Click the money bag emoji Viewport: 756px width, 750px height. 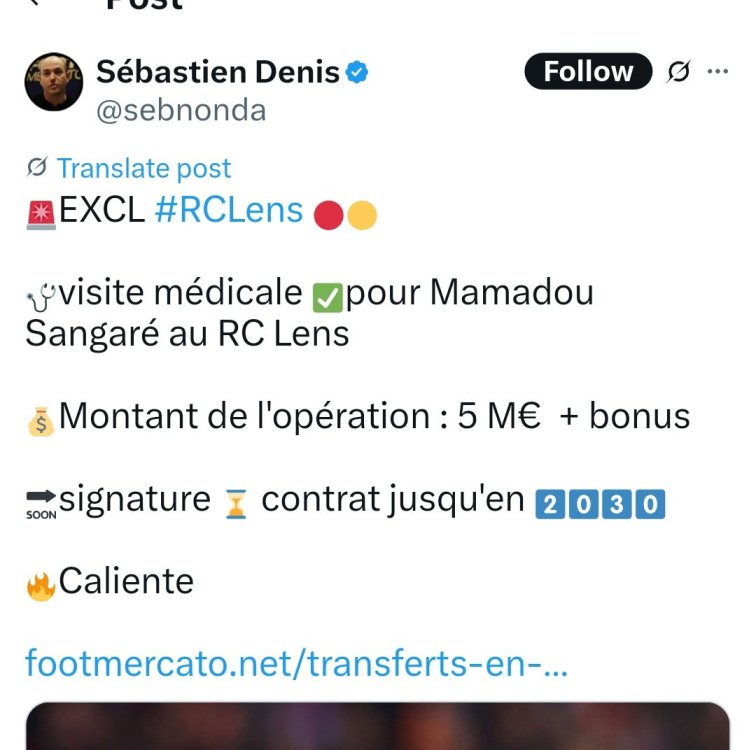pyautogui.click(x=42, y=420)
